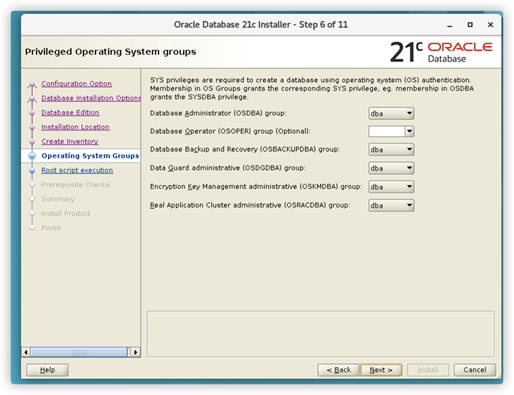Select the Operating System Groups step
This screenshot has height=395, width=514.
click(x=90, y=156)
